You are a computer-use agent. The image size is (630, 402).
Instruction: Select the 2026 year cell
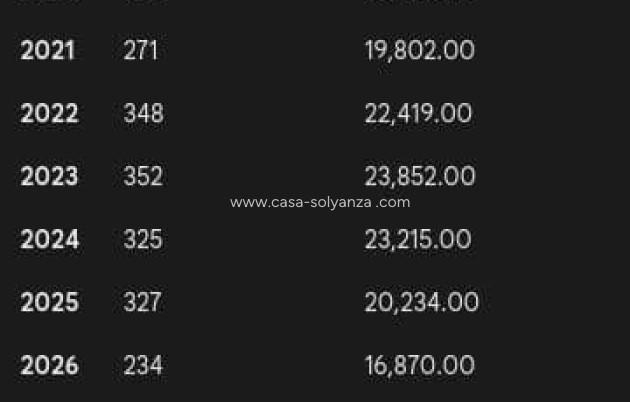tap(49, 365)
